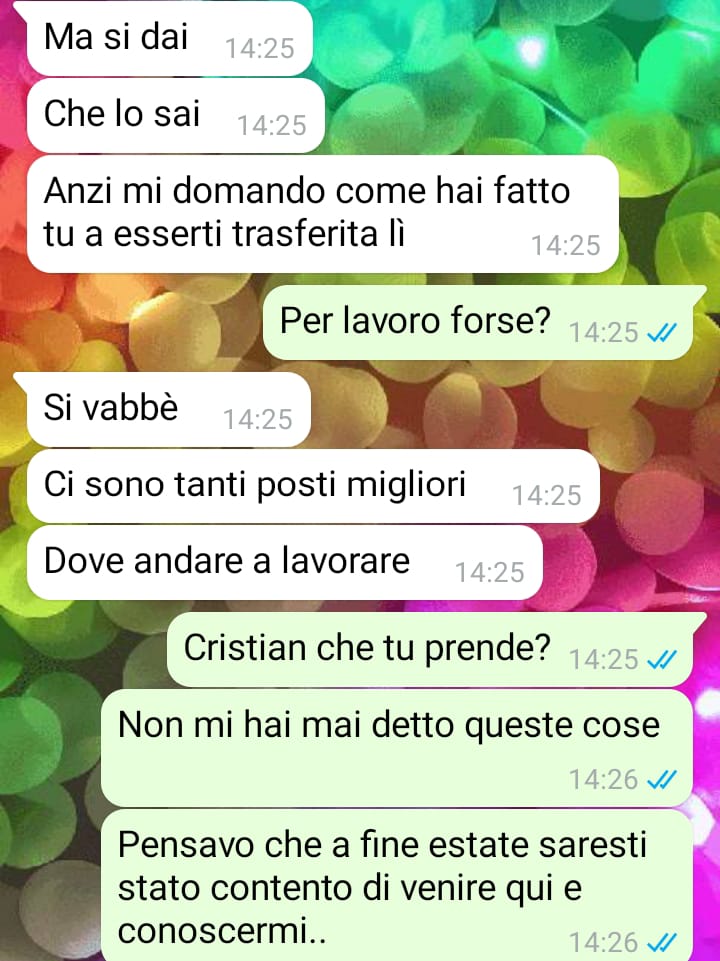This screenshot has width=720, height=961.
Task: Tap the "Cristian che tu prende?" message
Action: click(x=431, y=649)
